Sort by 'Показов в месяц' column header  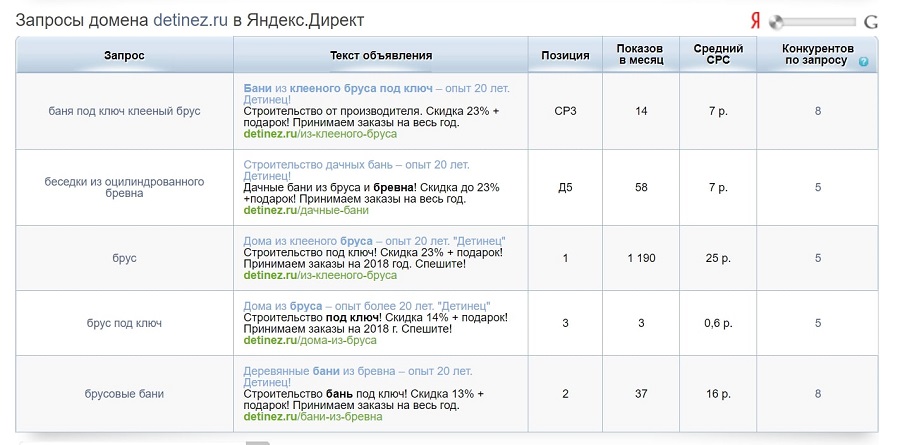[641, 55]
